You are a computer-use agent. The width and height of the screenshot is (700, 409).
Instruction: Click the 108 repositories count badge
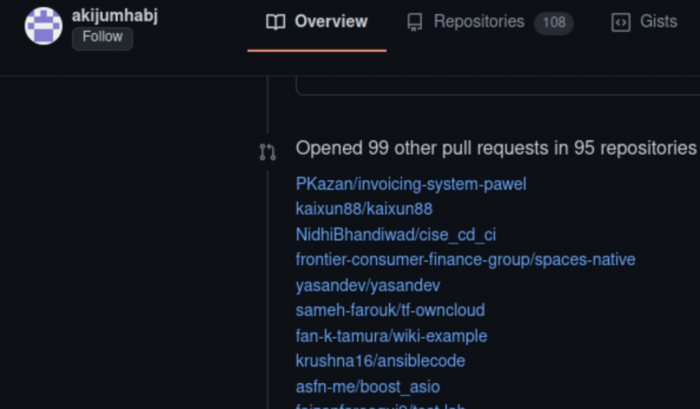pos(553,22)
